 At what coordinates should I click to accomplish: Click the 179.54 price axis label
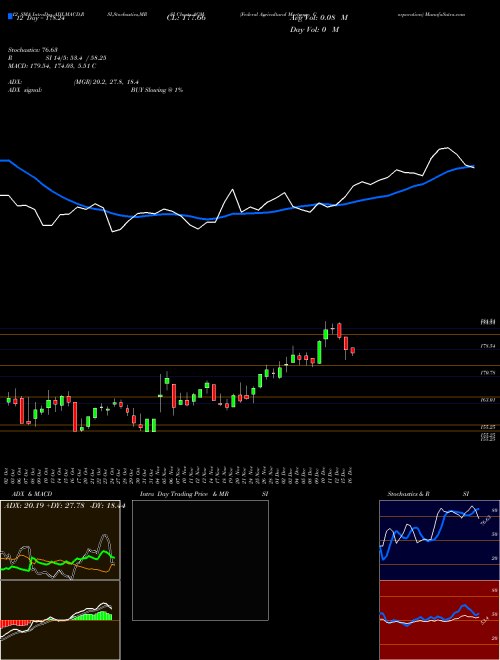click(x=488, y=346)
